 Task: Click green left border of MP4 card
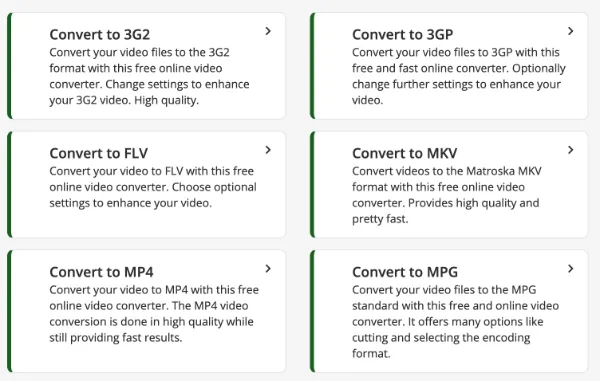(10, 311)
